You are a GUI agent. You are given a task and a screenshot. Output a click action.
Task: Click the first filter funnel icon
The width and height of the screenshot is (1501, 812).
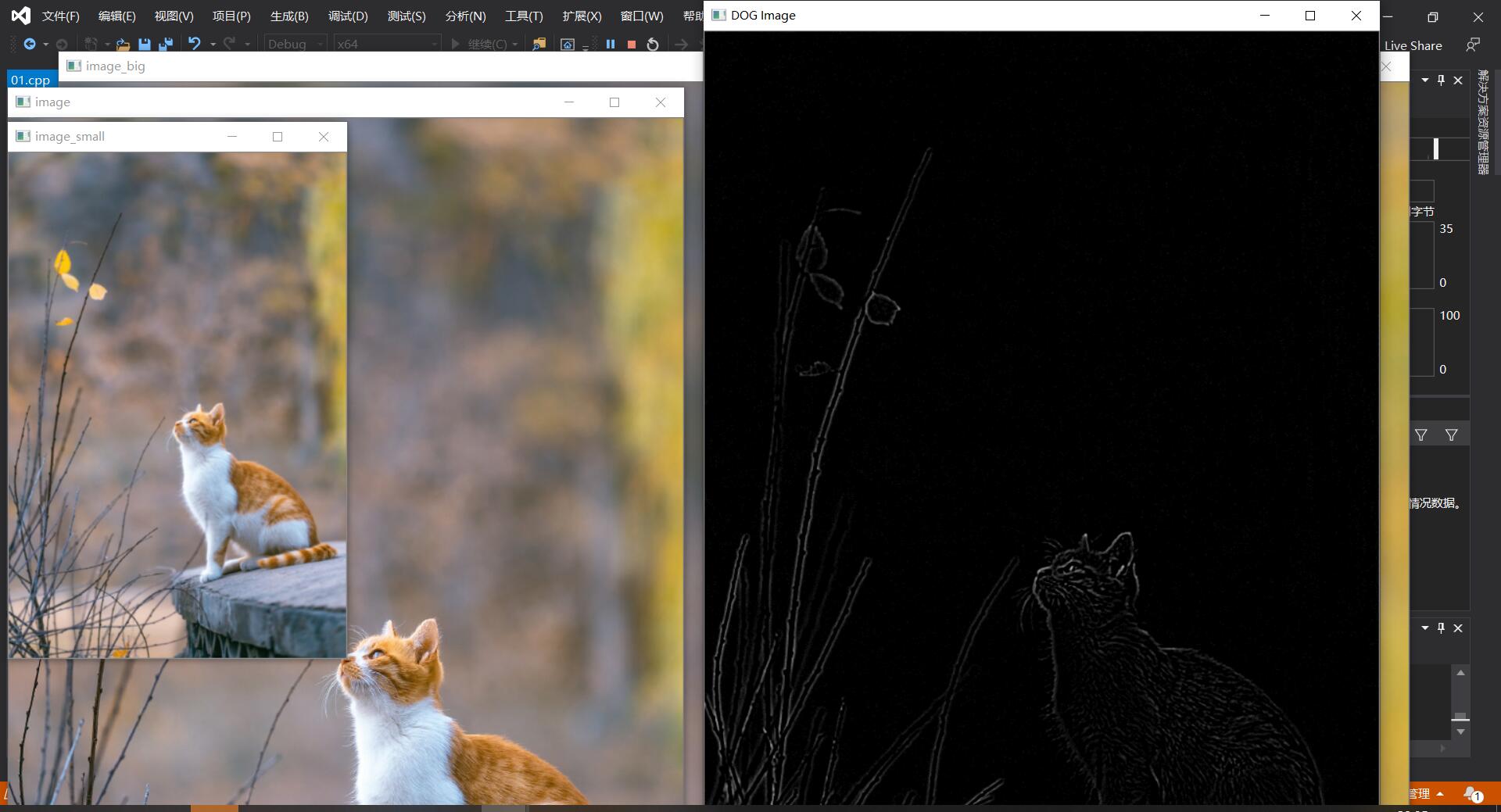pyautogui.click(x=1421, y=435)
